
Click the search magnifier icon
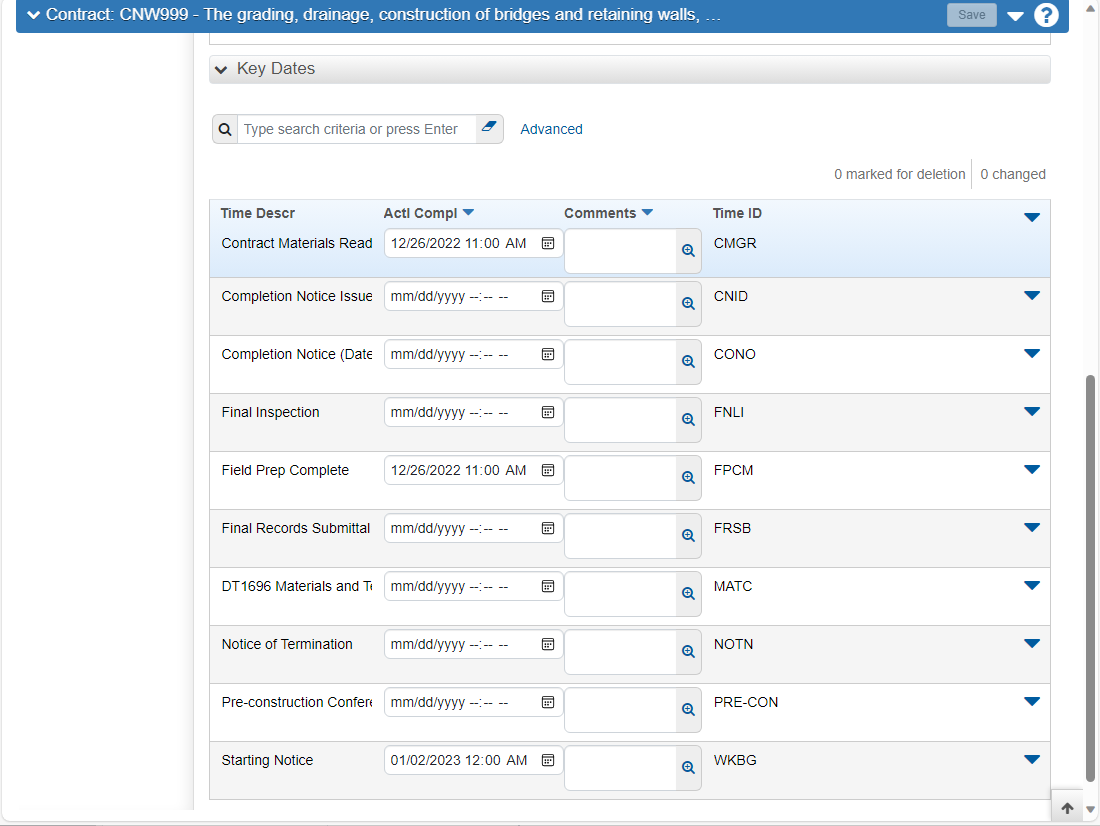coord(225,130)
